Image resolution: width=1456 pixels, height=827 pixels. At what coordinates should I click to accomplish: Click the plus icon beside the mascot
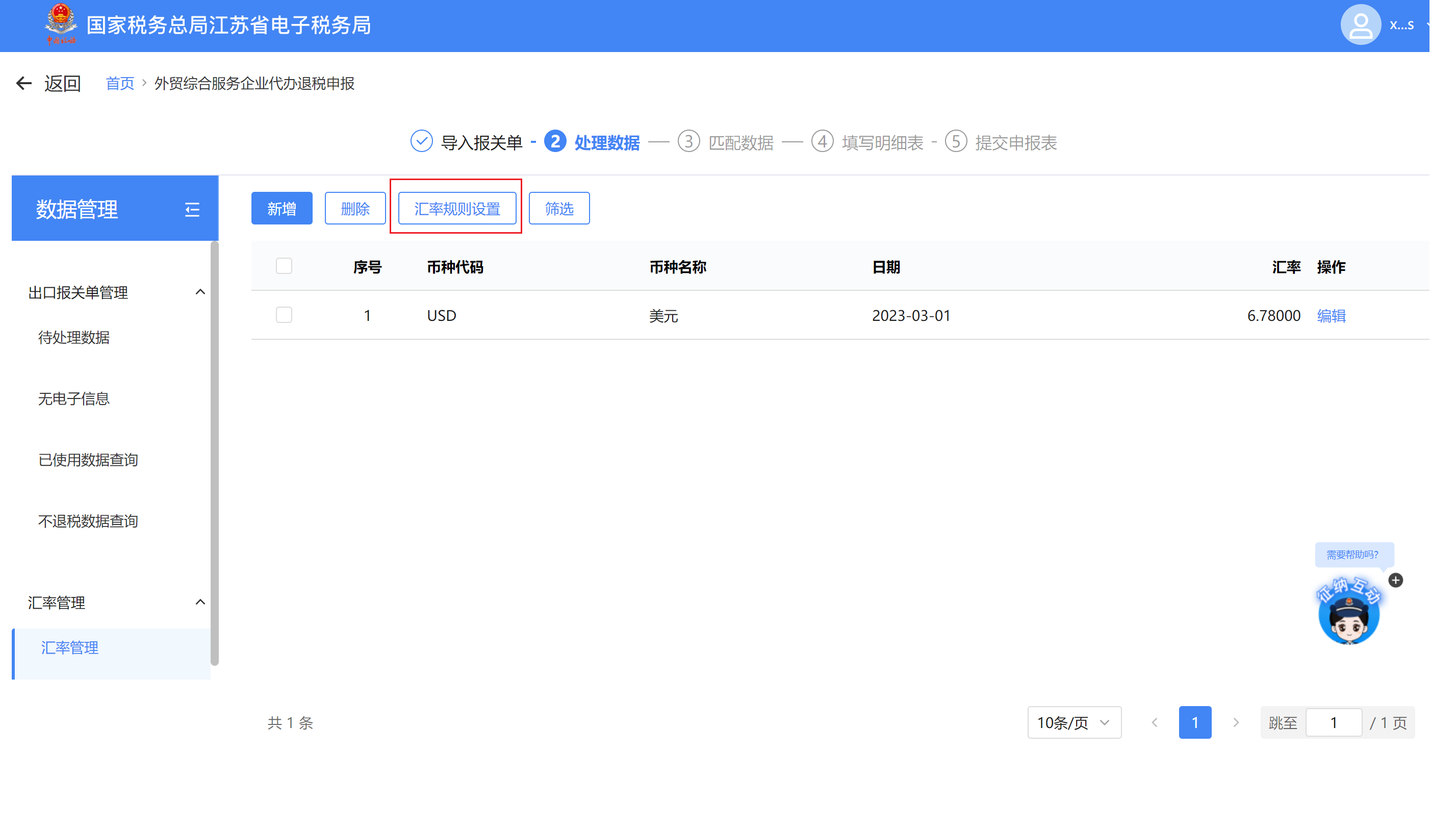[1395, 580]
